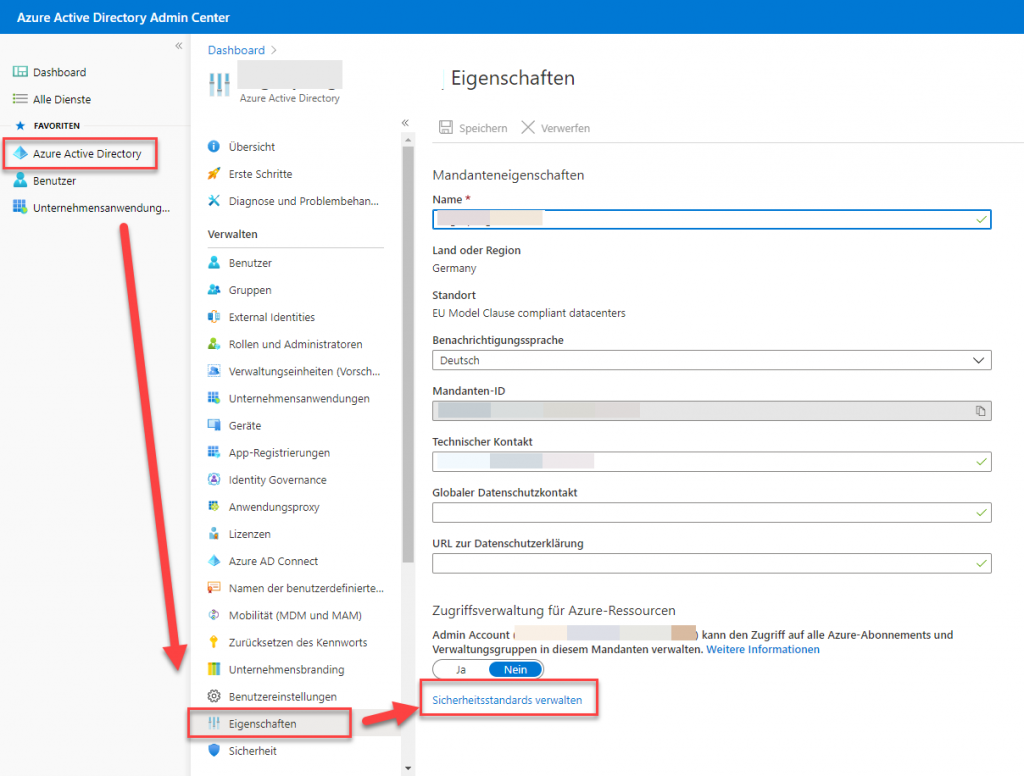This screenshot has width=1024, height=776.
Task: Click the Verwerfen button
Action: click(556, 128)
